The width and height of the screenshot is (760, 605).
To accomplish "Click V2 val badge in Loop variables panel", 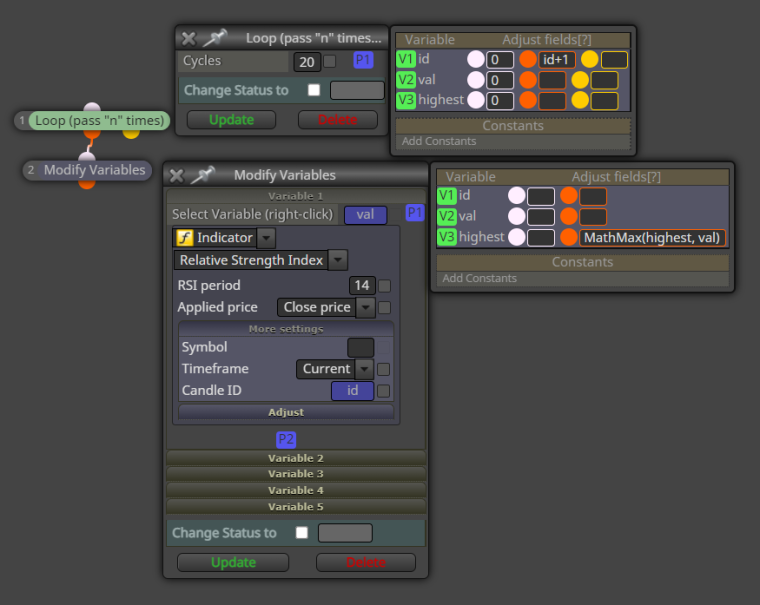I will pos(406,80).
